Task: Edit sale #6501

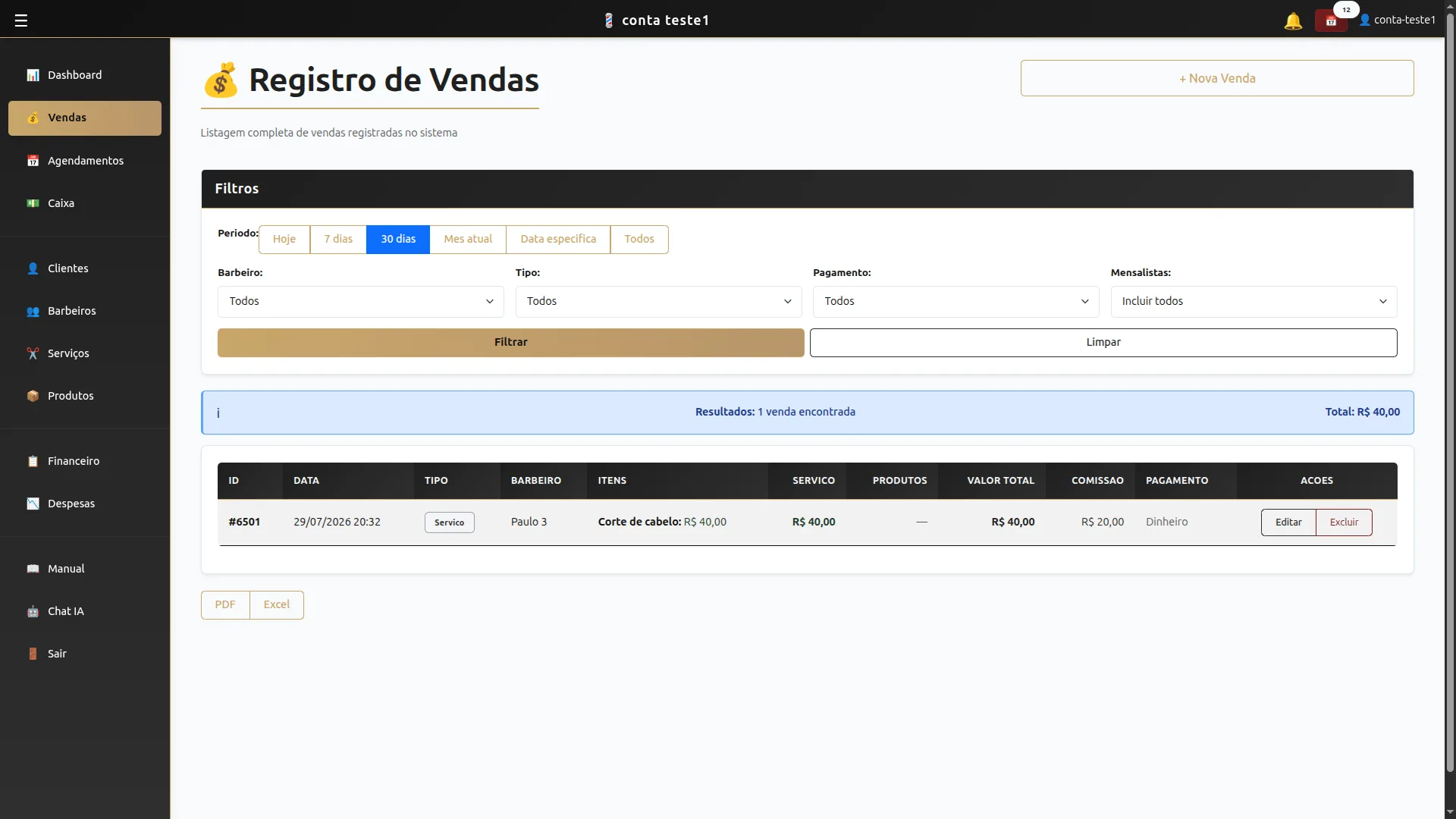Action: [1288, 522]
